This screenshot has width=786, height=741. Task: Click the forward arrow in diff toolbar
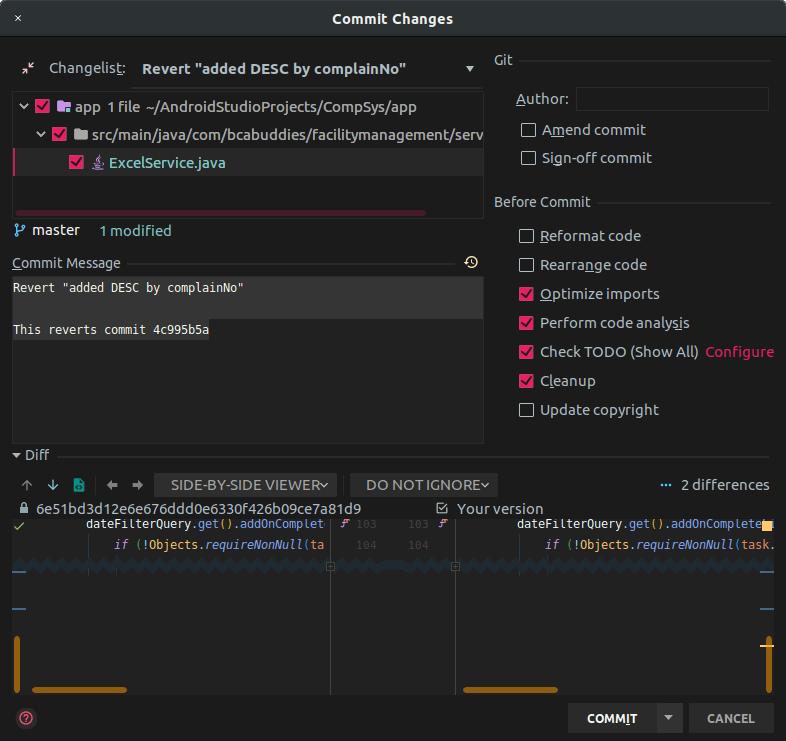[x=137, y=485]
